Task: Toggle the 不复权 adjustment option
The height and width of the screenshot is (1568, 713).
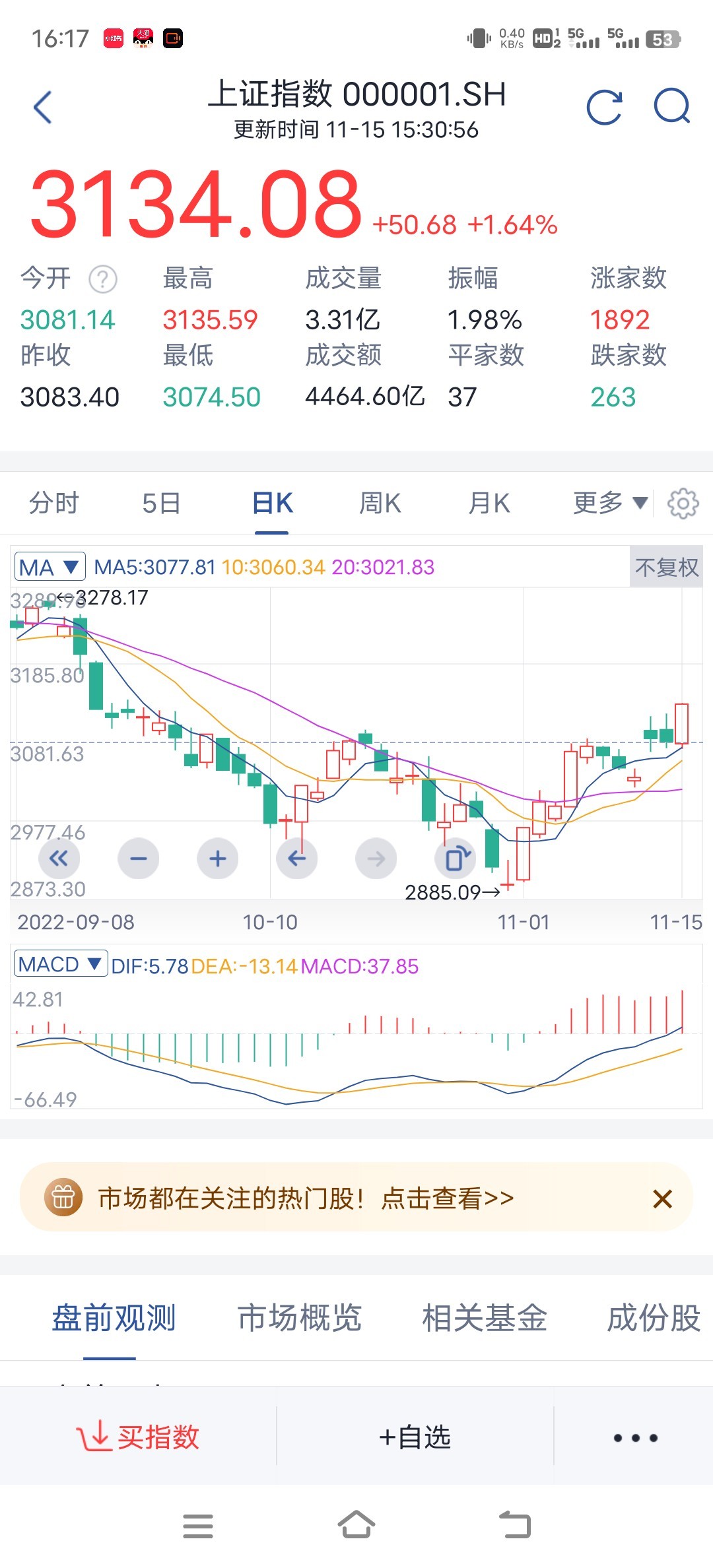Action: click(x=666, y=567)
